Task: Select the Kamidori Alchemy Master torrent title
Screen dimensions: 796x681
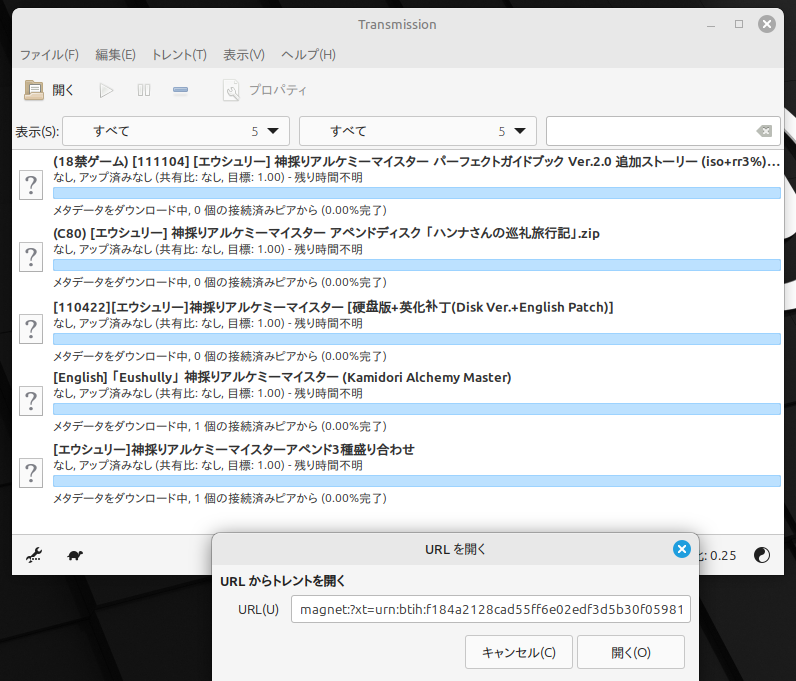Action: [282, 377]
